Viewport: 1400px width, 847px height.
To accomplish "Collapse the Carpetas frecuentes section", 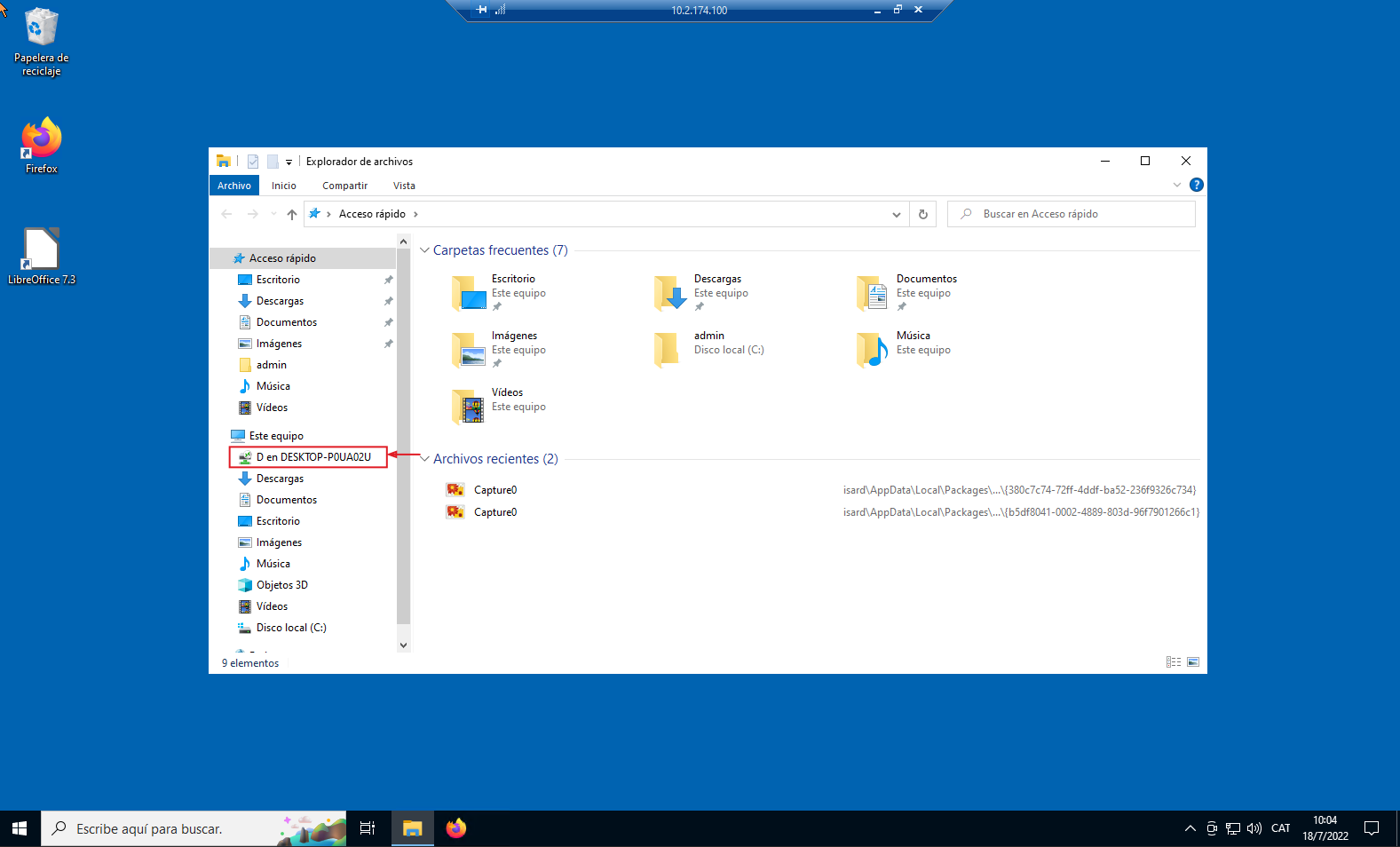I will pyautogui.click(x=424, y=250).
